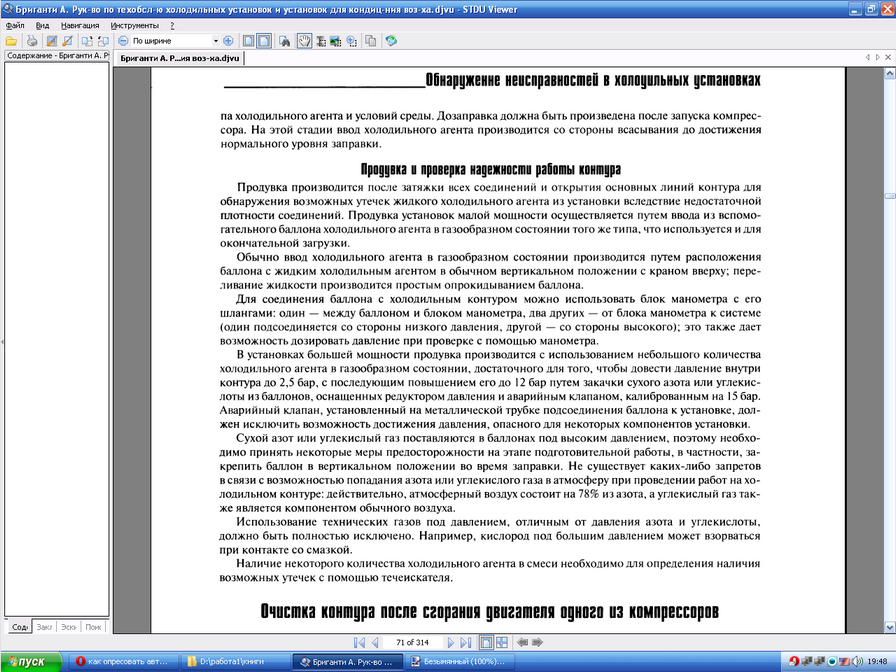Viewport: 896px width, 672px height.
Task: Zoom out with the minus button
Action: [x=123, y=41]
